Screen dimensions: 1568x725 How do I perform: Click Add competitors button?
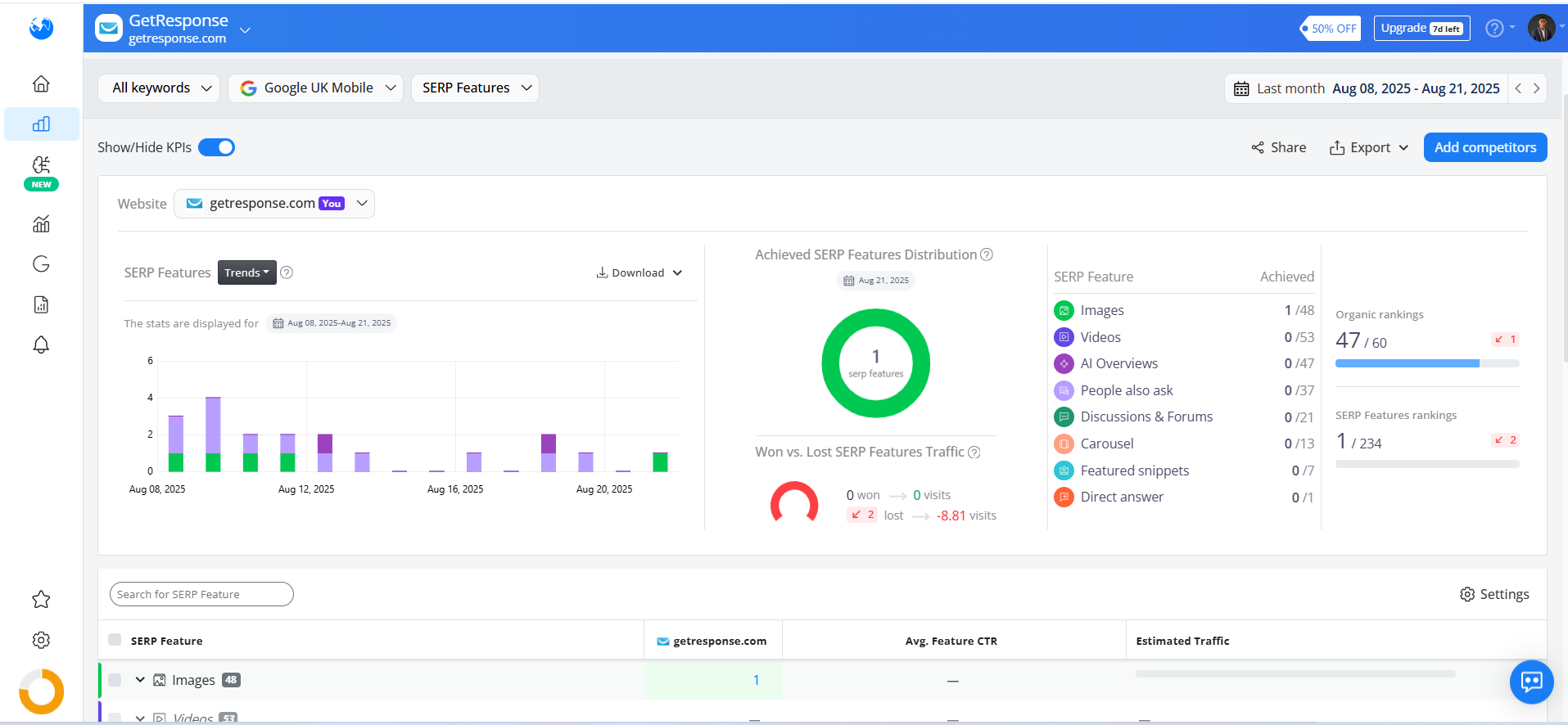(1485, 147)
